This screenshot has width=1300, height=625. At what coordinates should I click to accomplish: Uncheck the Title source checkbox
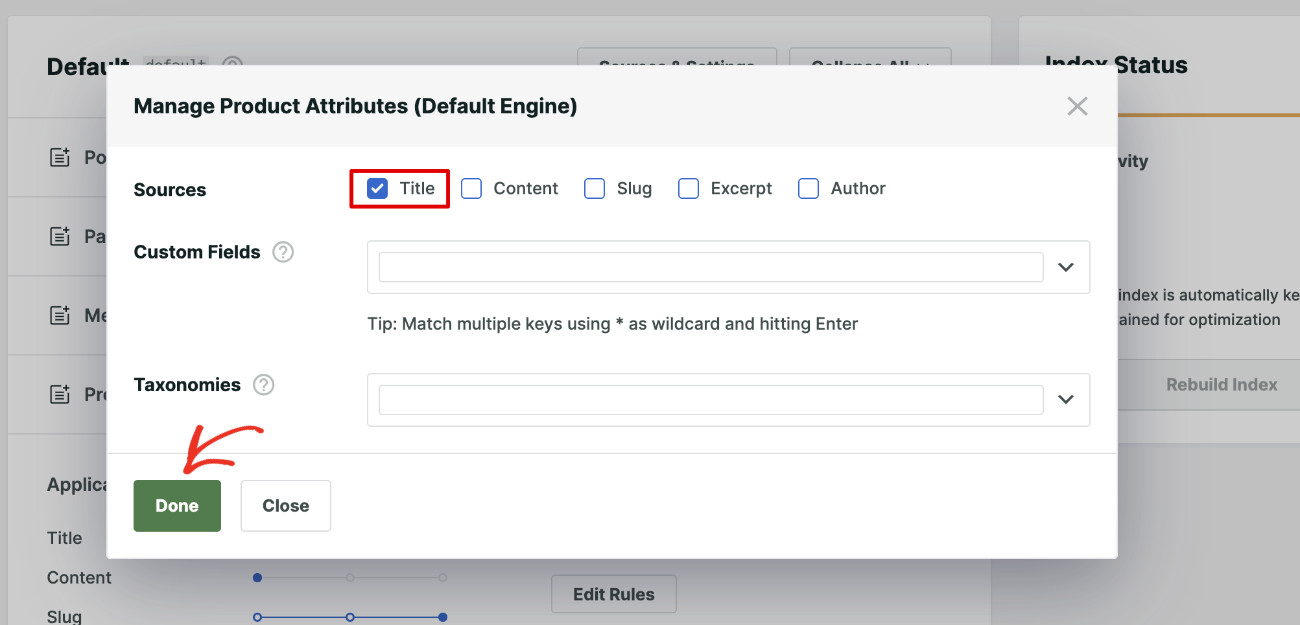coord(377,188)
